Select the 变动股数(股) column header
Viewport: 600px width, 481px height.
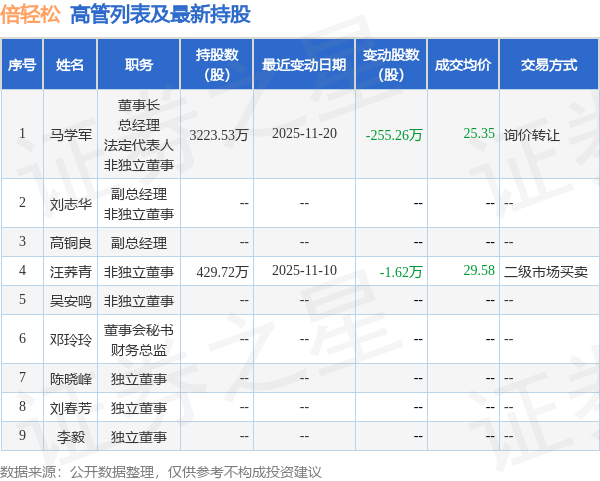pyautogui.click(x=391, y=65)
